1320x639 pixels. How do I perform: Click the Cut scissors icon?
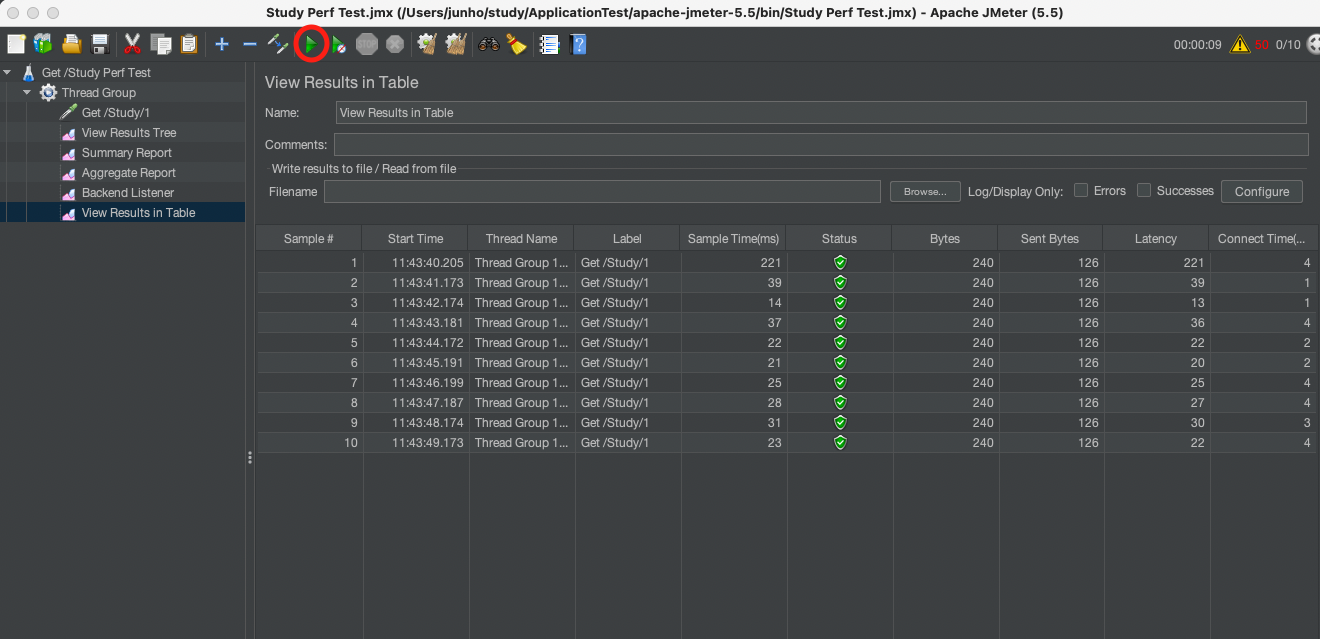pyautogui.click(x=132, y=44)
